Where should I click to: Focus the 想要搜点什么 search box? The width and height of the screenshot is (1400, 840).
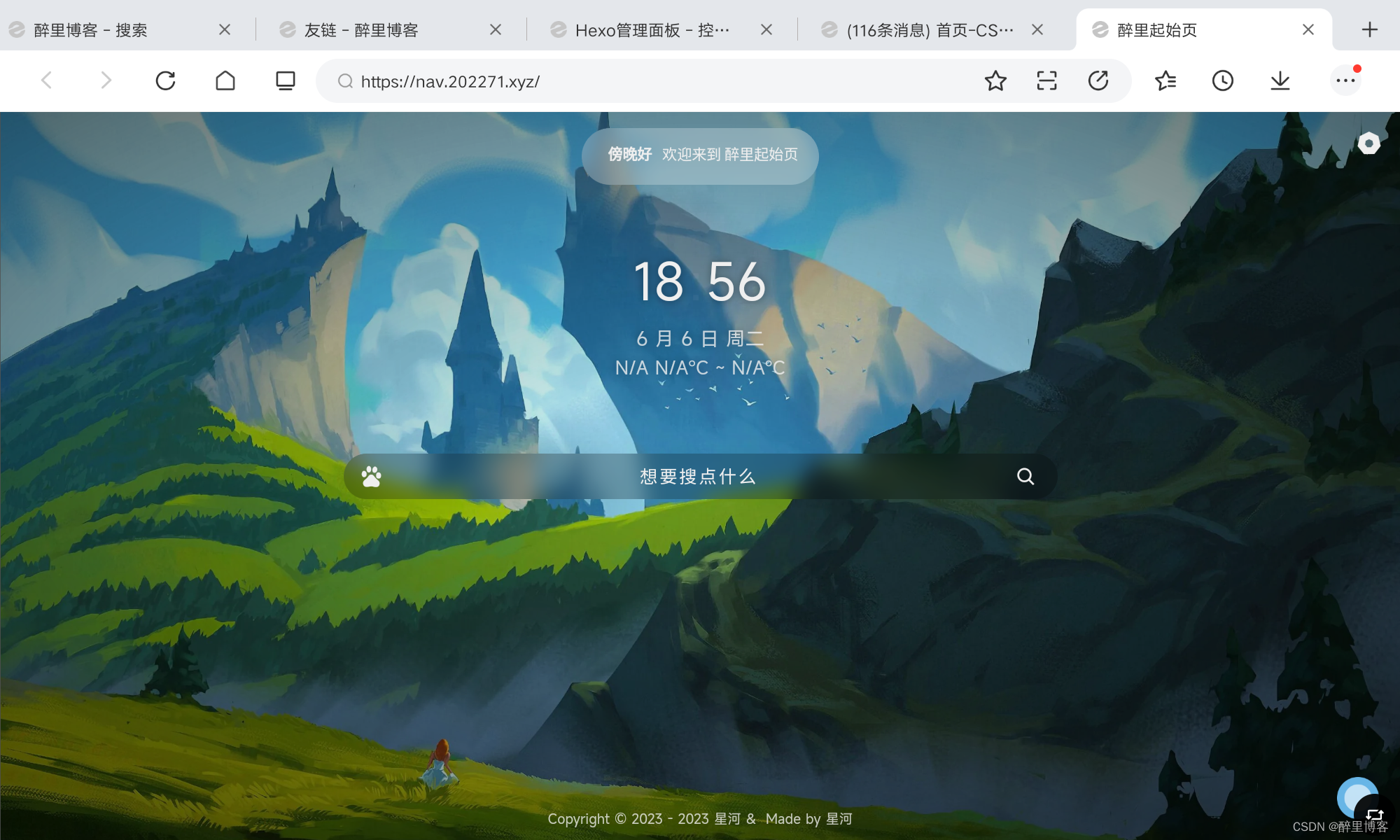(700, 477)
